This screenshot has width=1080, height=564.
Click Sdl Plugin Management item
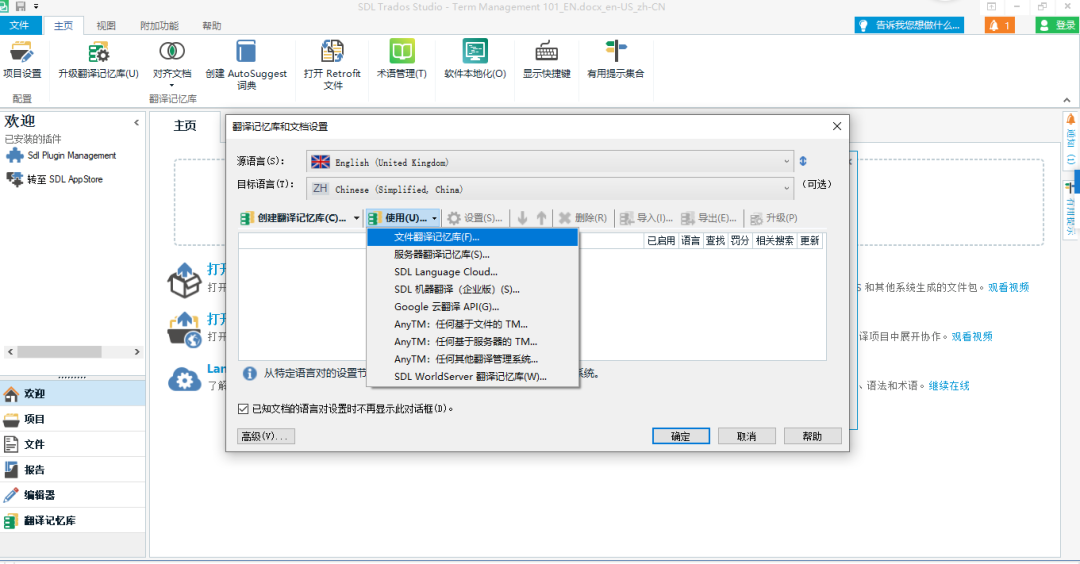click(61, 156)
